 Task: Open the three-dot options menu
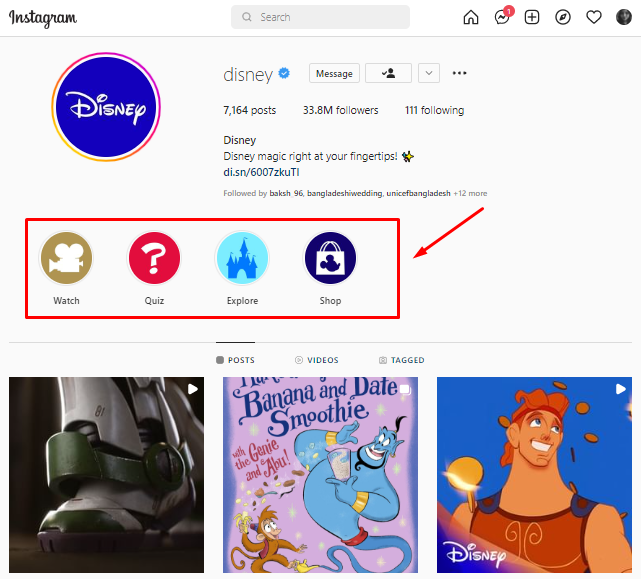(x=459, y=73)
